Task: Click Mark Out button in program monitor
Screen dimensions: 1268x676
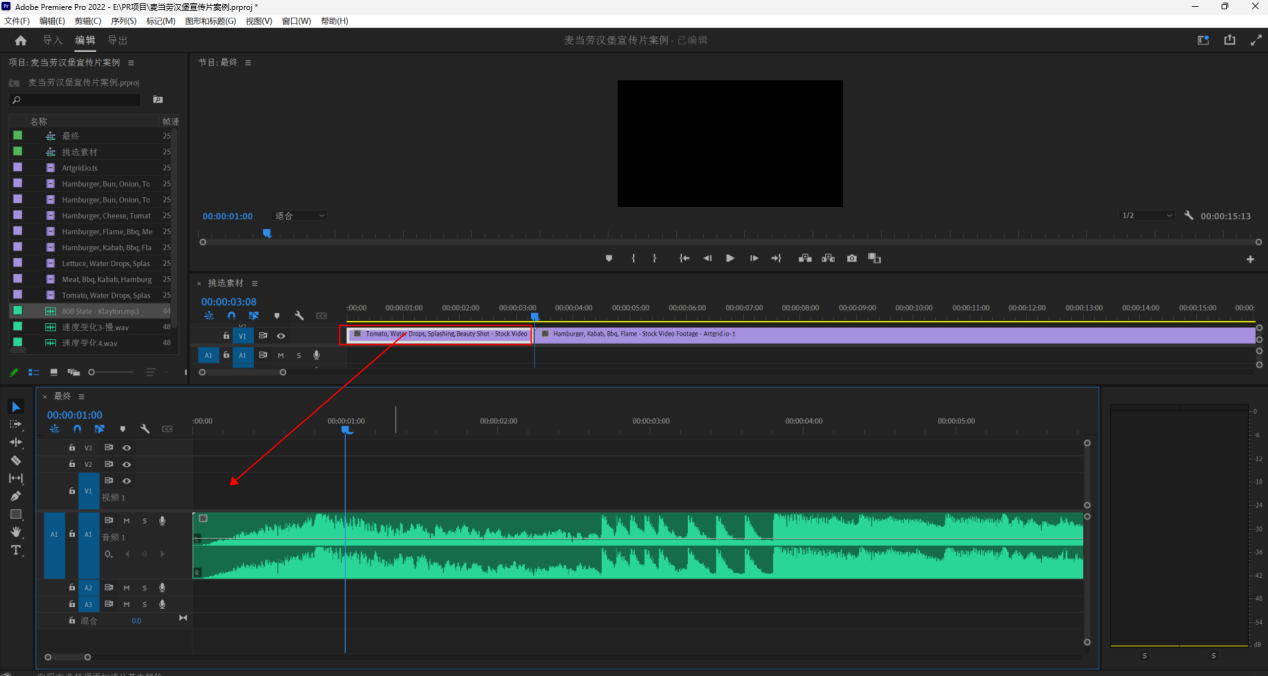Action: pos(655,258)
